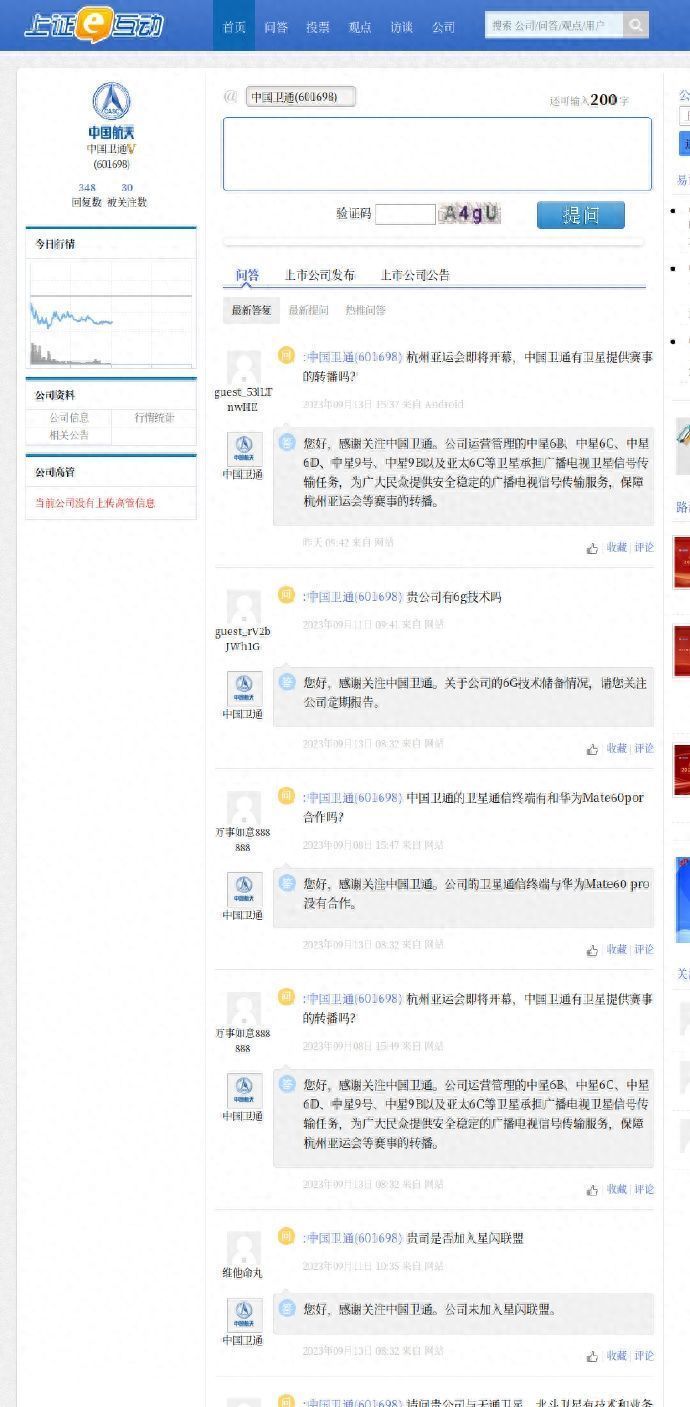Select the 热推问答 filter
Viewport: 690px width, 1407px height.
(x=365, y=310)
